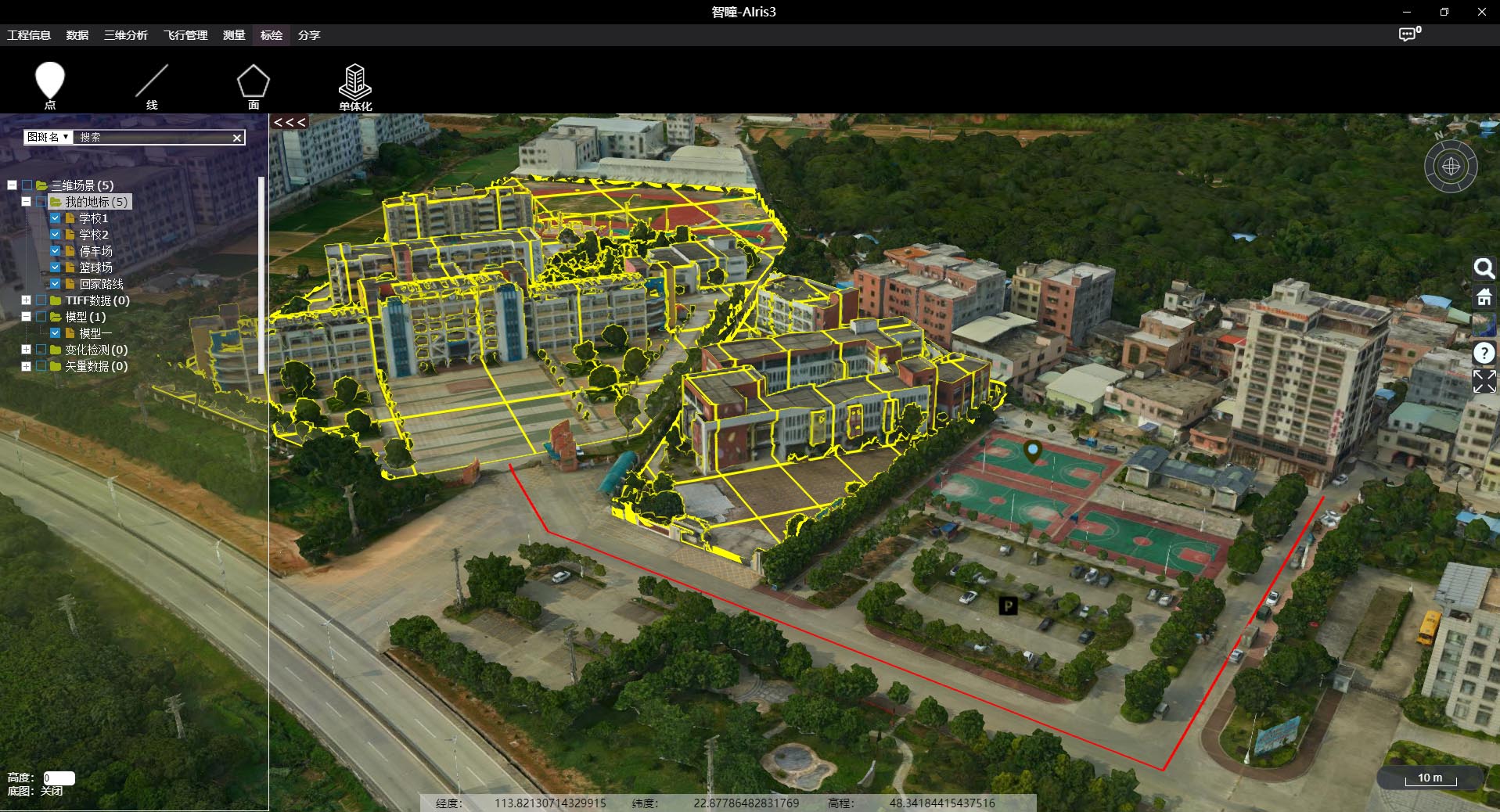The height and width of the screenshot is (812, 1500).
Task: Select the 面 polygon drawing tool
Action: [x=254, y=86]
